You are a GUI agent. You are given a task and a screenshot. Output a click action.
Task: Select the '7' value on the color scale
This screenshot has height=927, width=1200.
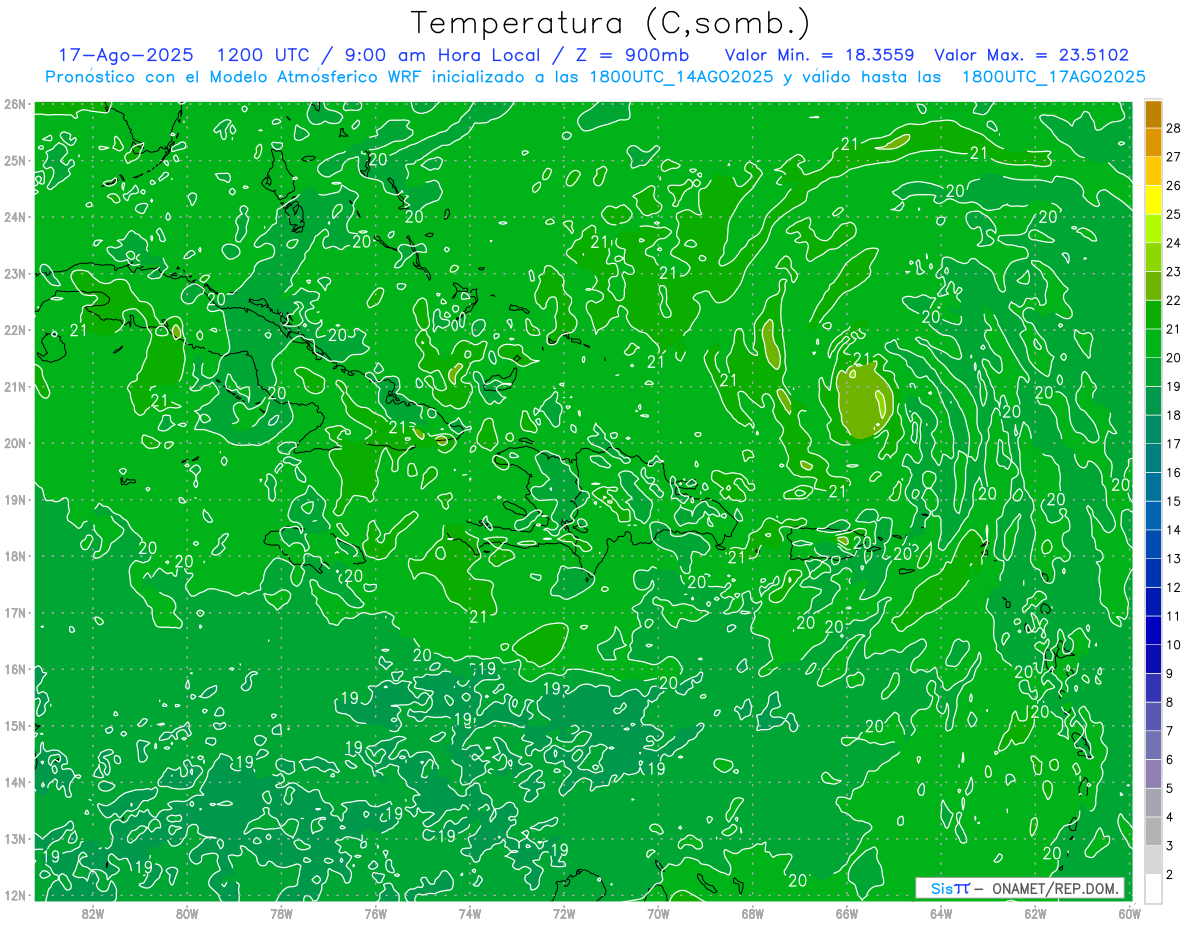tap(1170, 731)
